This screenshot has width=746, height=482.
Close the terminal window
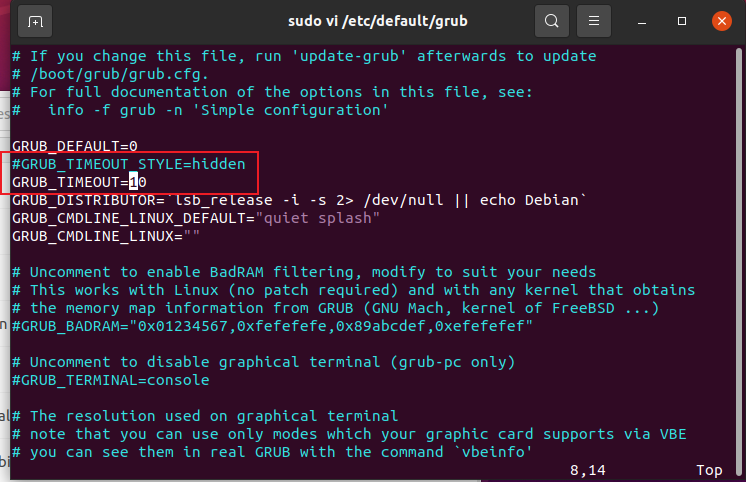click(719, 21)
